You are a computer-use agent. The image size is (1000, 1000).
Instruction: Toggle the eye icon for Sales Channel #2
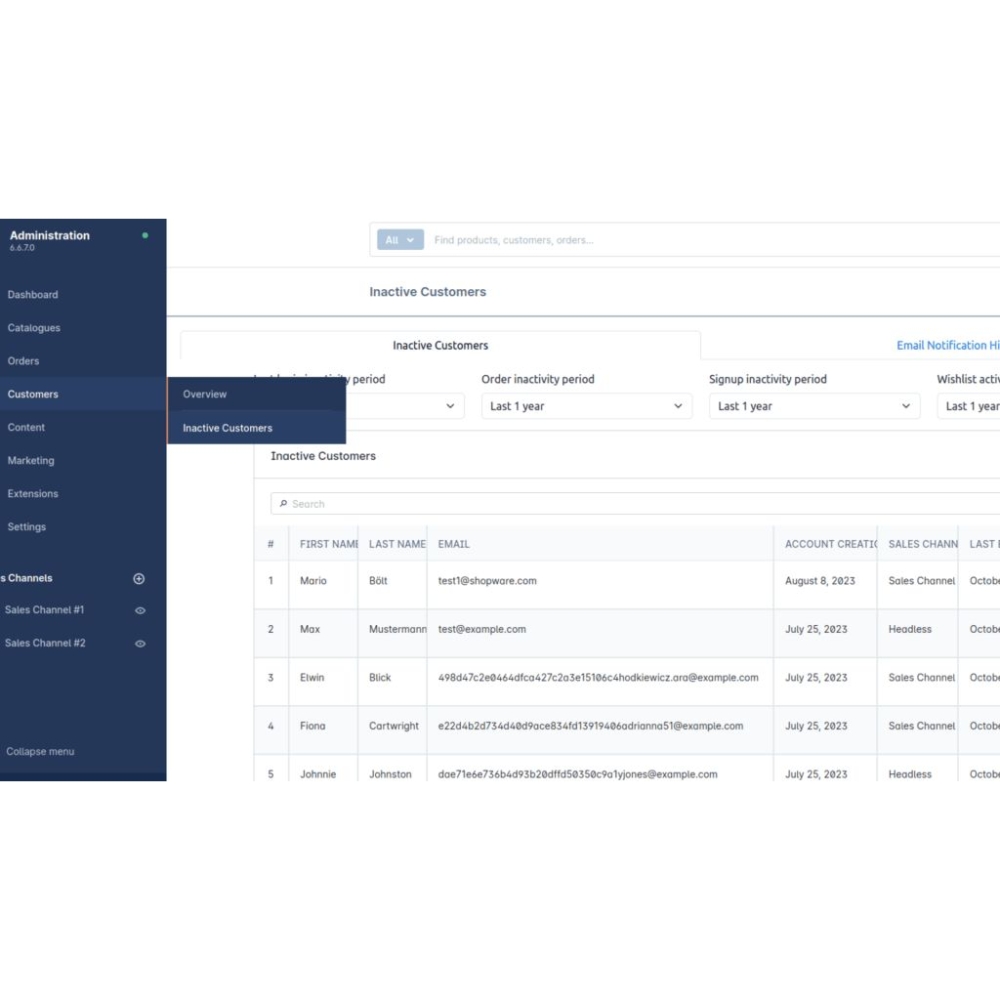pyautogui.click(x=140, y=644)
